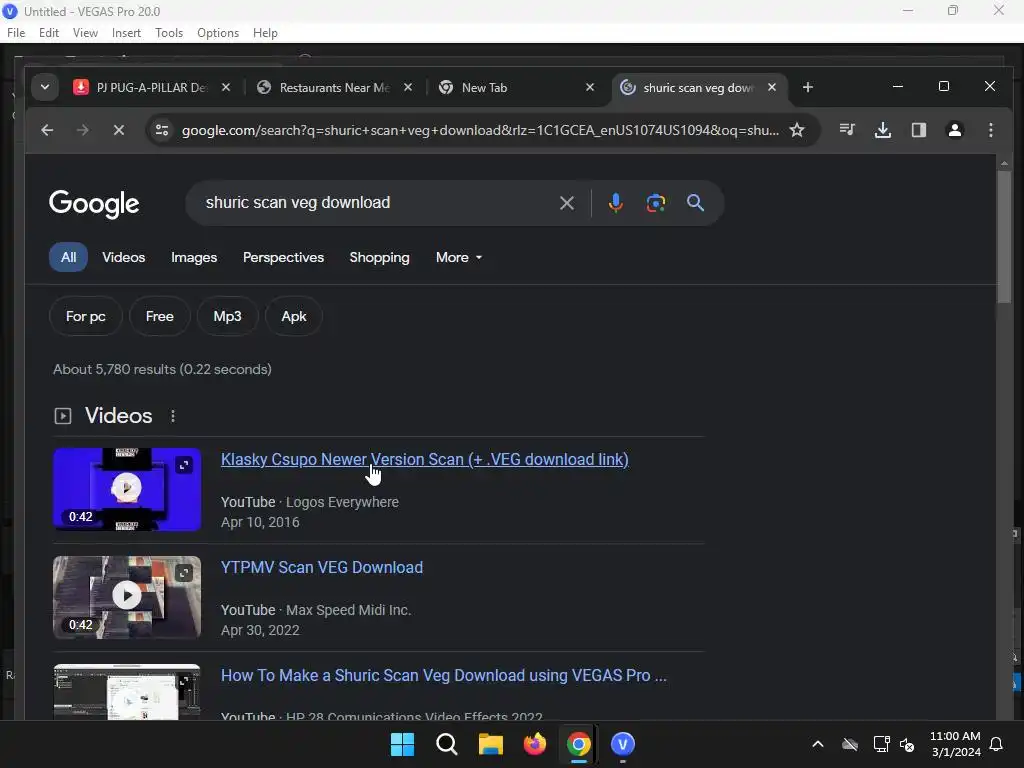Image resolution: width=1024 pixels, height=768 pixels.
Task: Select the Videos results filter
Action: (x=123, y=257)
